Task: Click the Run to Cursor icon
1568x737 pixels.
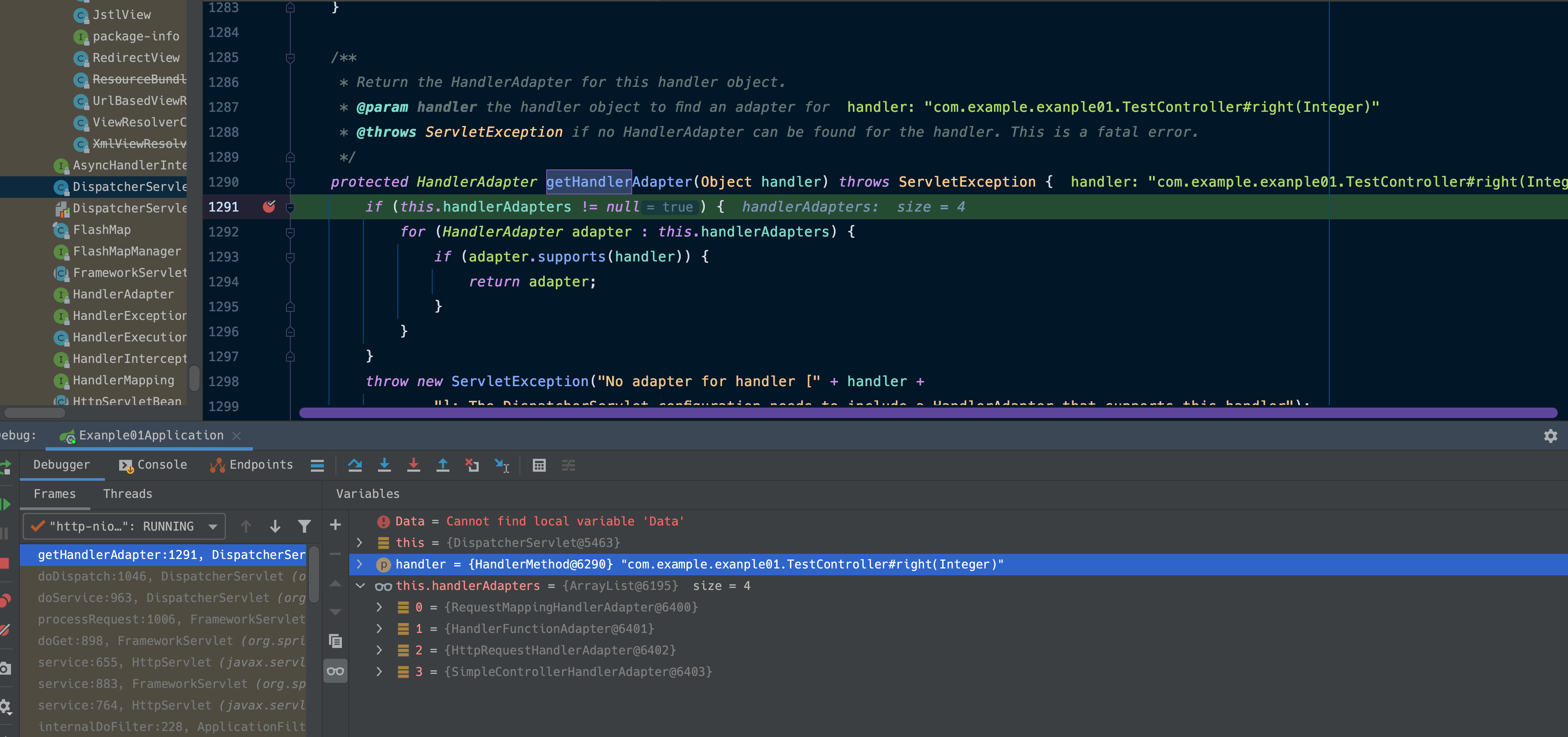Action: [x=501, y=466]
